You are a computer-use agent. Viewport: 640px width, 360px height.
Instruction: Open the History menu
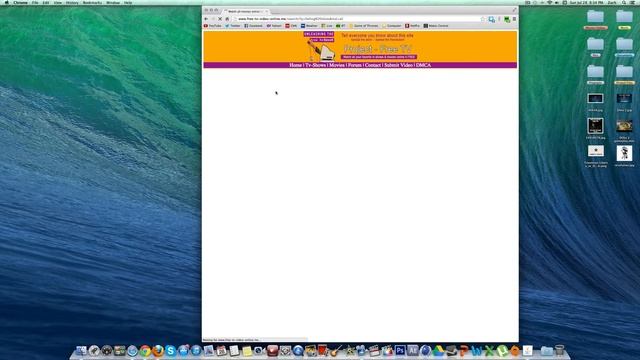[x=72, y=2]
